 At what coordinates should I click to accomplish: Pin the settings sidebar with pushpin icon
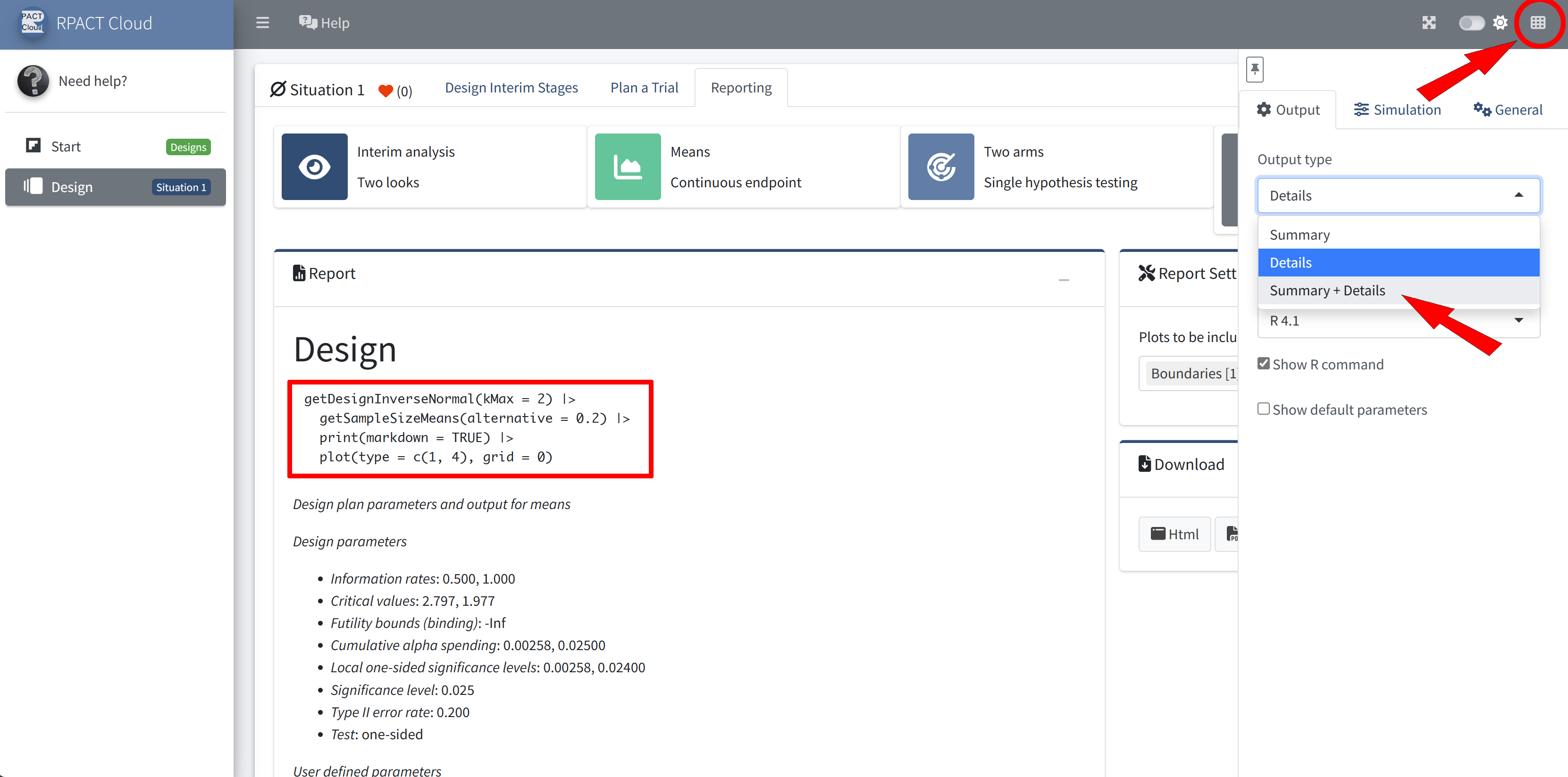pos(1255,69)
